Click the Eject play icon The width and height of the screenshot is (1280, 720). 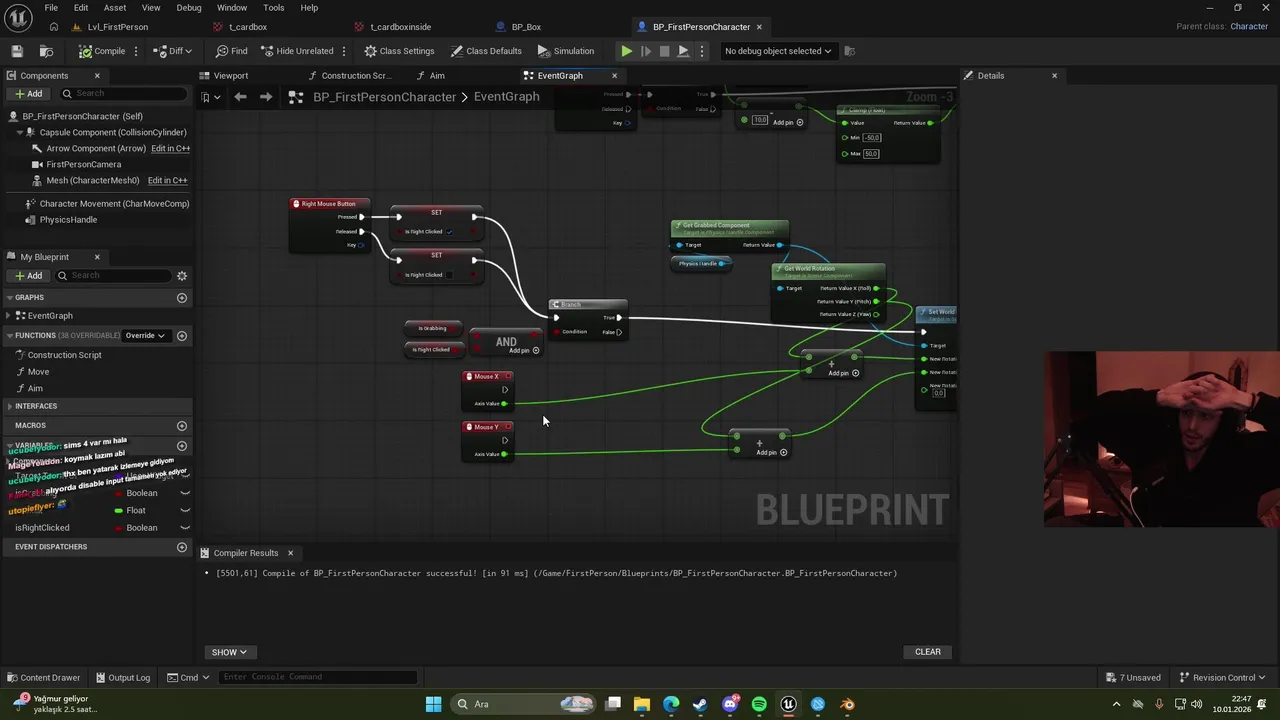pyautogui.click(x=683, y=51)
